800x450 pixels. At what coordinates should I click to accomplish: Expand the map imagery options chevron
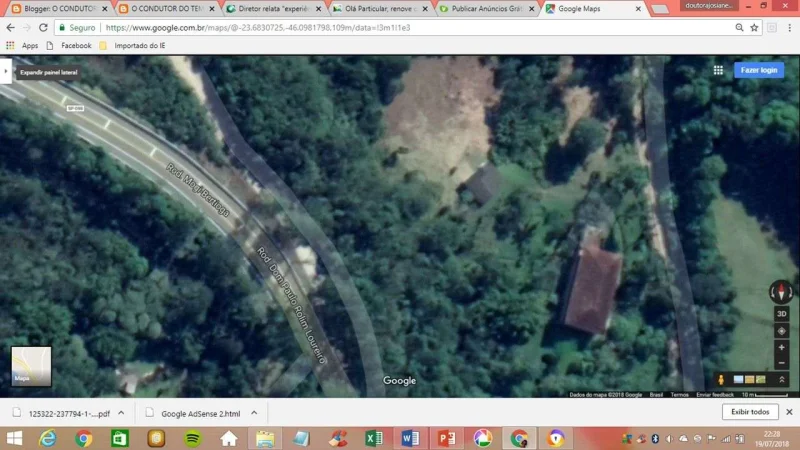(782, 380)
